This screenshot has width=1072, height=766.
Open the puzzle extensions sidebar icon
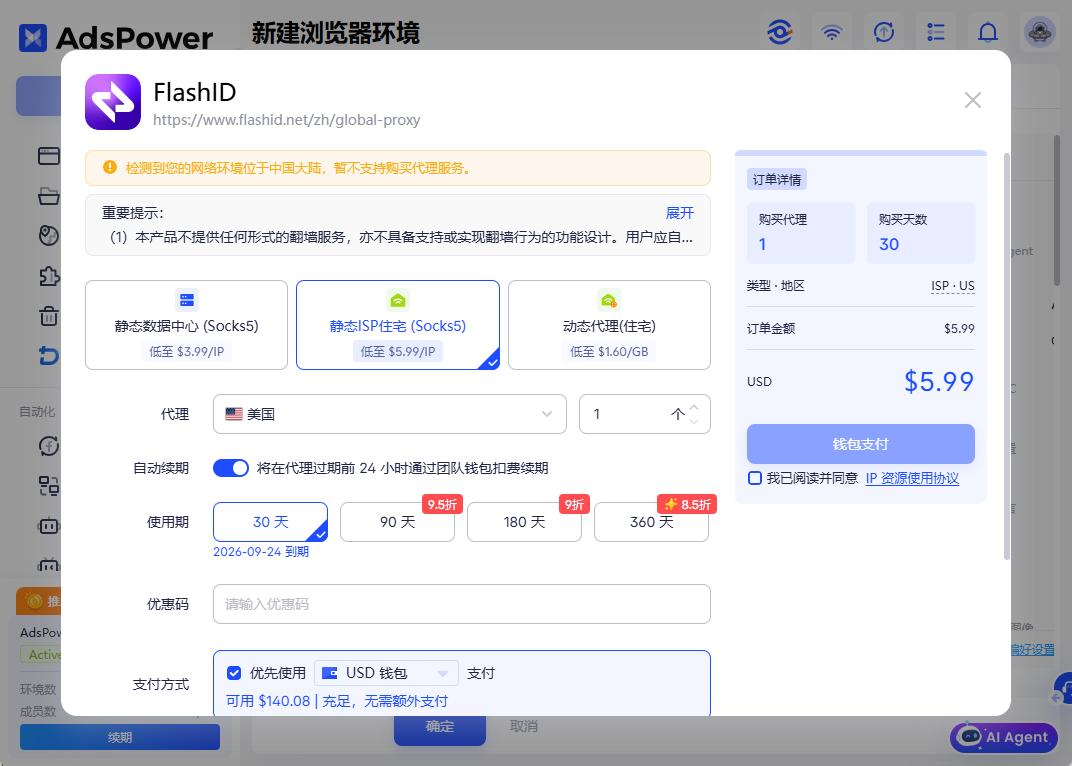click(x=49, y=276)
